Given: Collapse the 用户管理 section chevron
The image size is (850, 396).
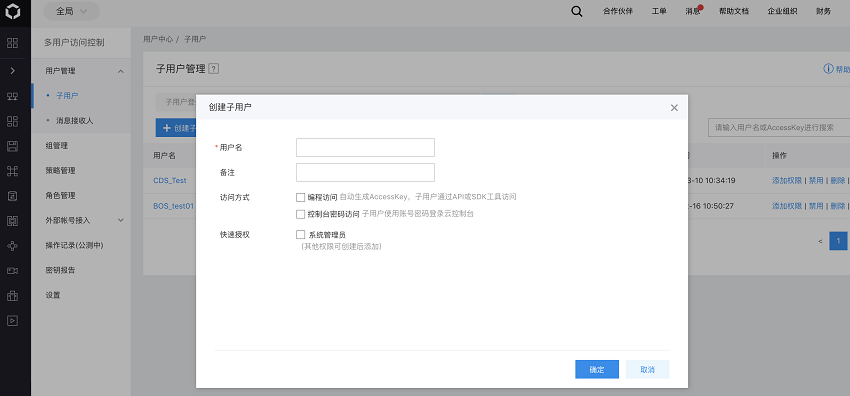Looking at the screenshot, I should [120, 71].
